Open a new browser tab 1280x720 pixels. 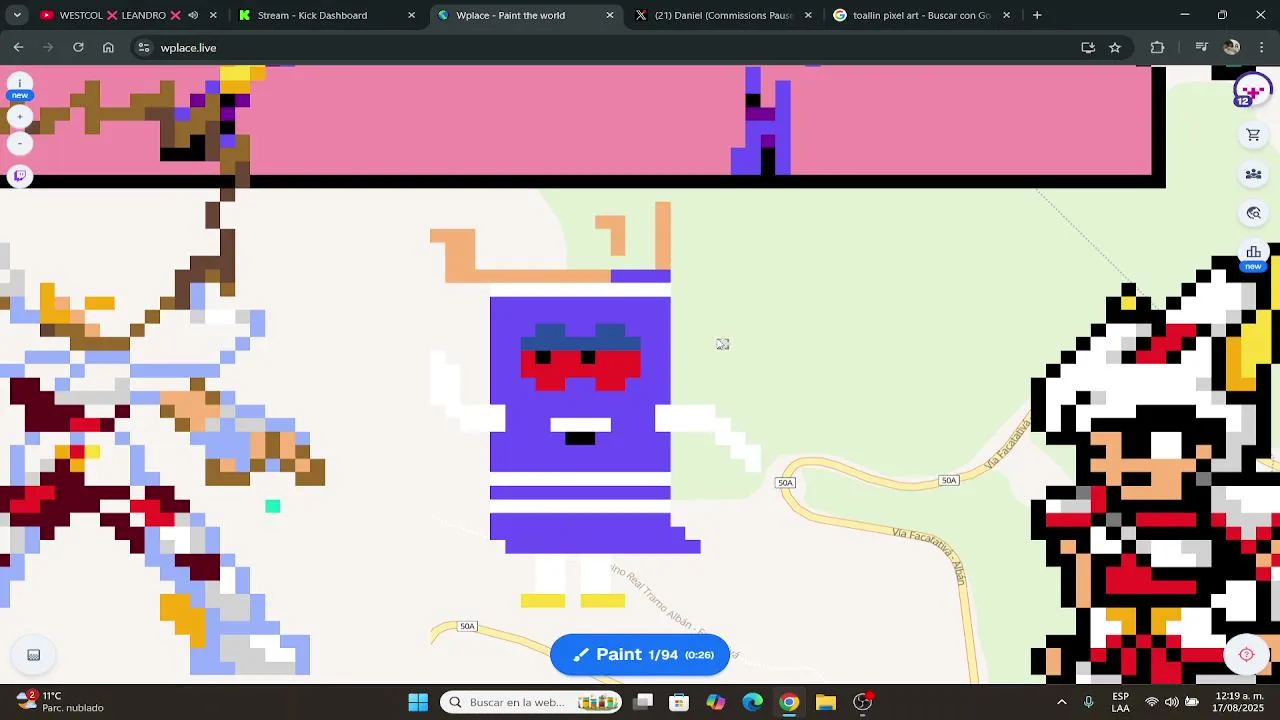coord(1037,15)
